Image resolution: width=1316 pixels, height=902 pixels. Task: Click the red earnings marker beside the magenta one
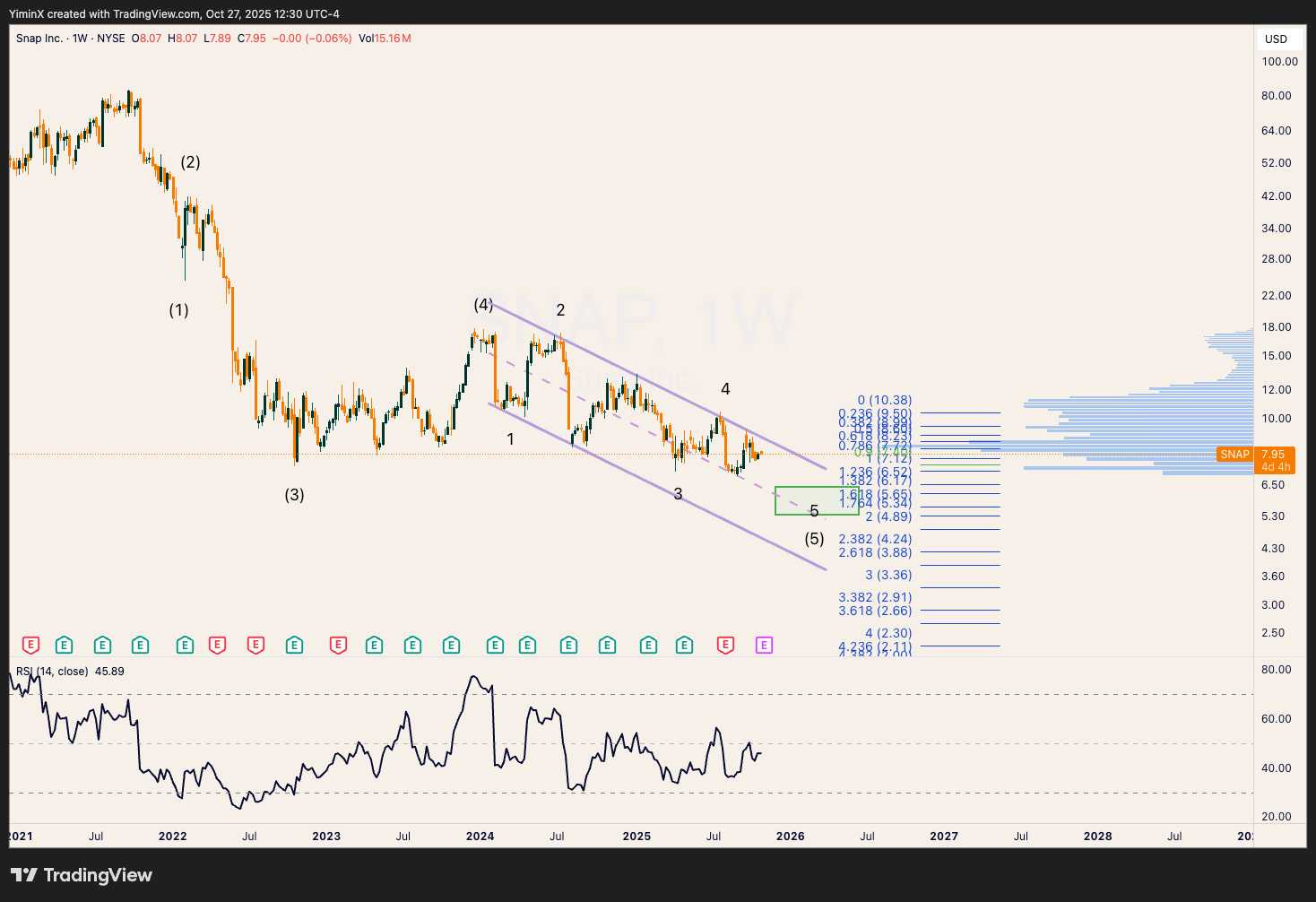click(x=725, y=645)
